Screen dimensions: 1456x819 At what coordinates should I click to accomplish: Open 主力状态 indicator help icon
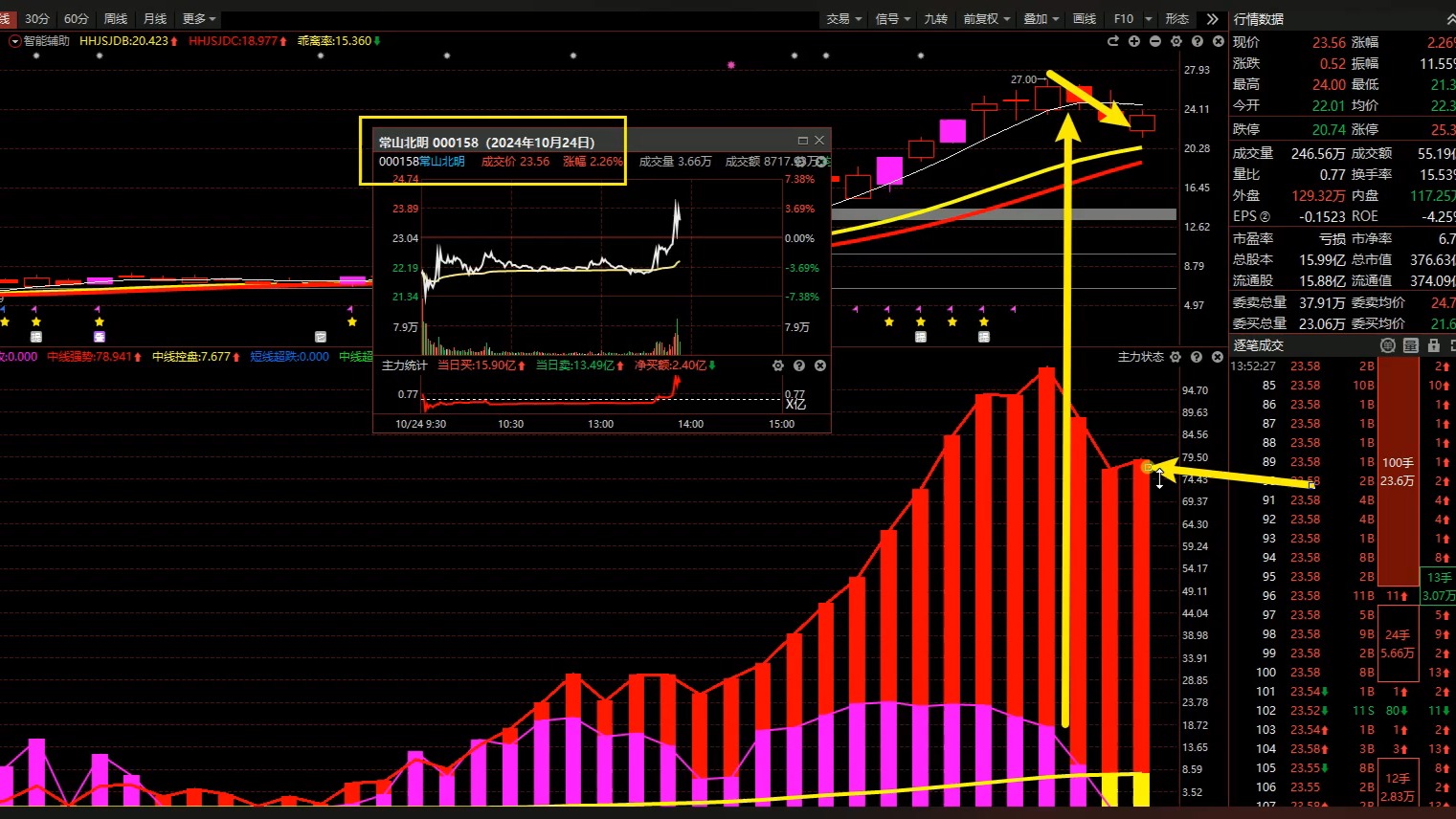point(1197,357)
